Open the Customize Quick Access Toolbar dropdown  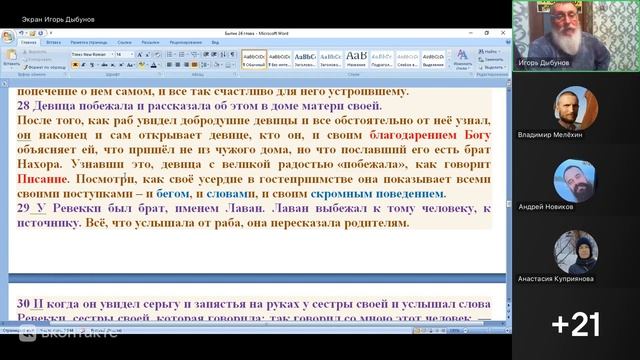tap(51, 33)
